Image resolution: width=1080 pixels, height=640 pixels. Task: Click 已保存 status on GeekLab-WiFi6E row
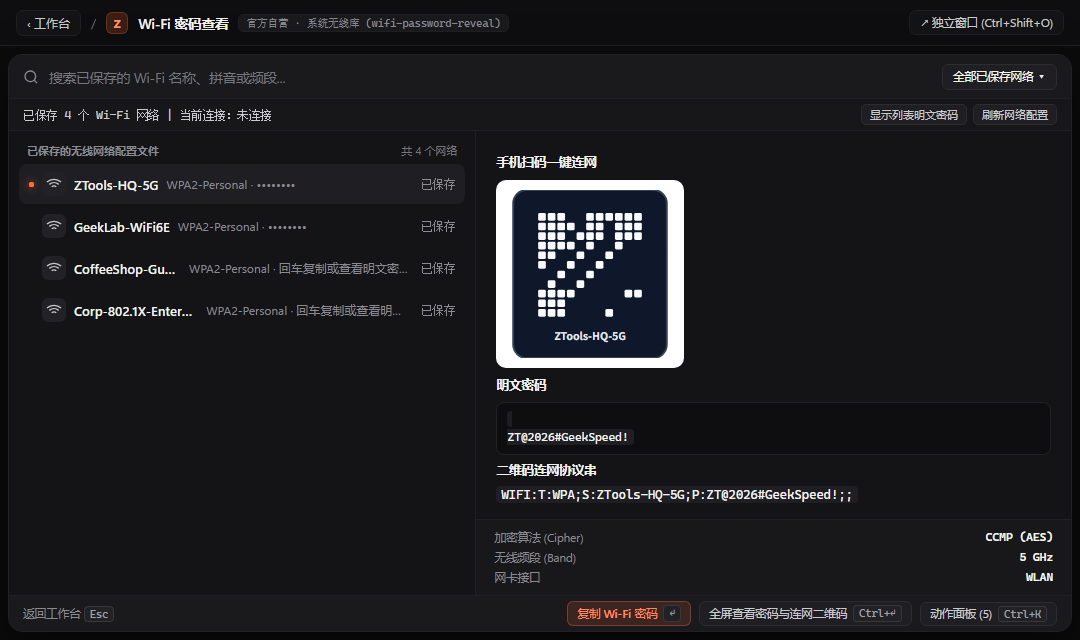[438, 226]
